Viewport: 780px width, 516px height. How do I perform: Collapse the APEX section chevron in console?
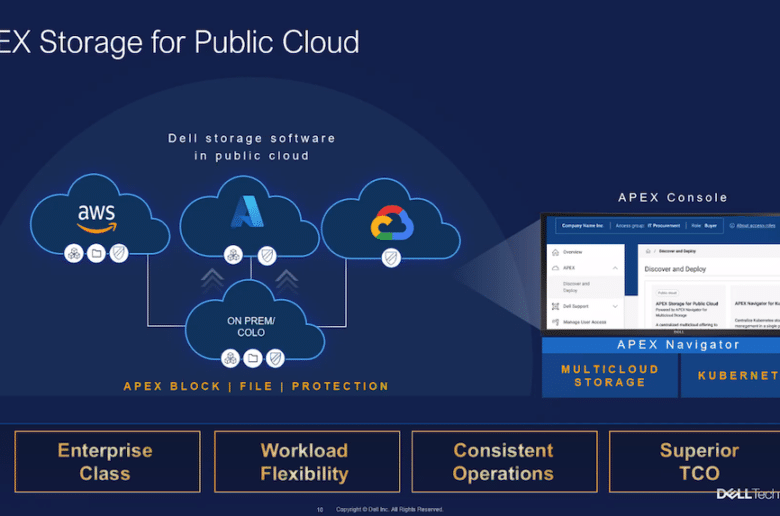pyautogui.click(x=615, y=268)
